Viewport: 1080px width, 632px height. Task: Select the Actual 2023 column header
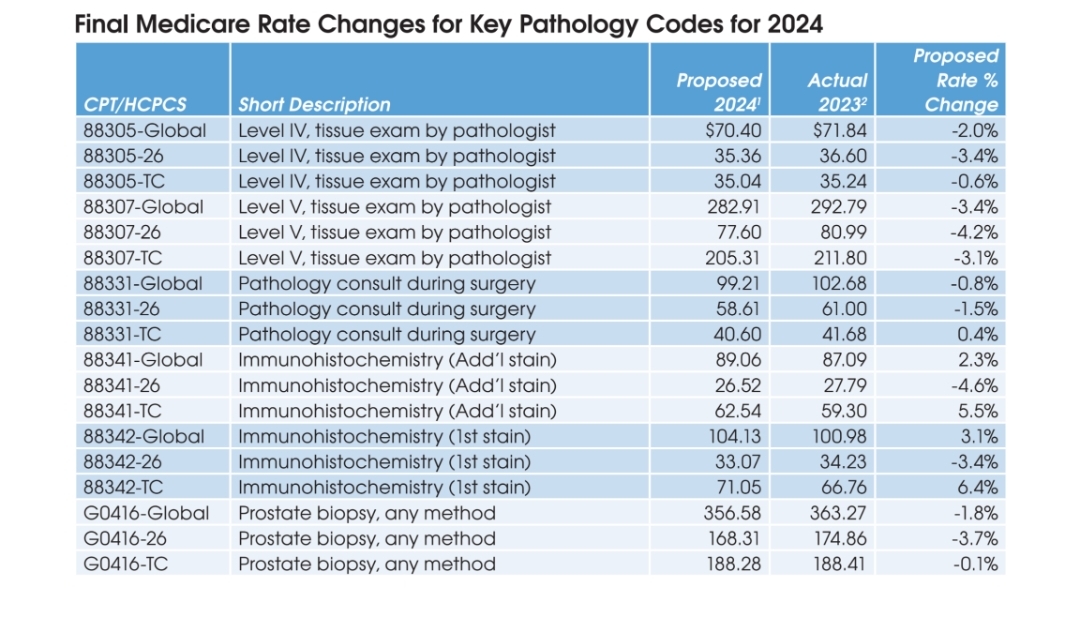837,92
